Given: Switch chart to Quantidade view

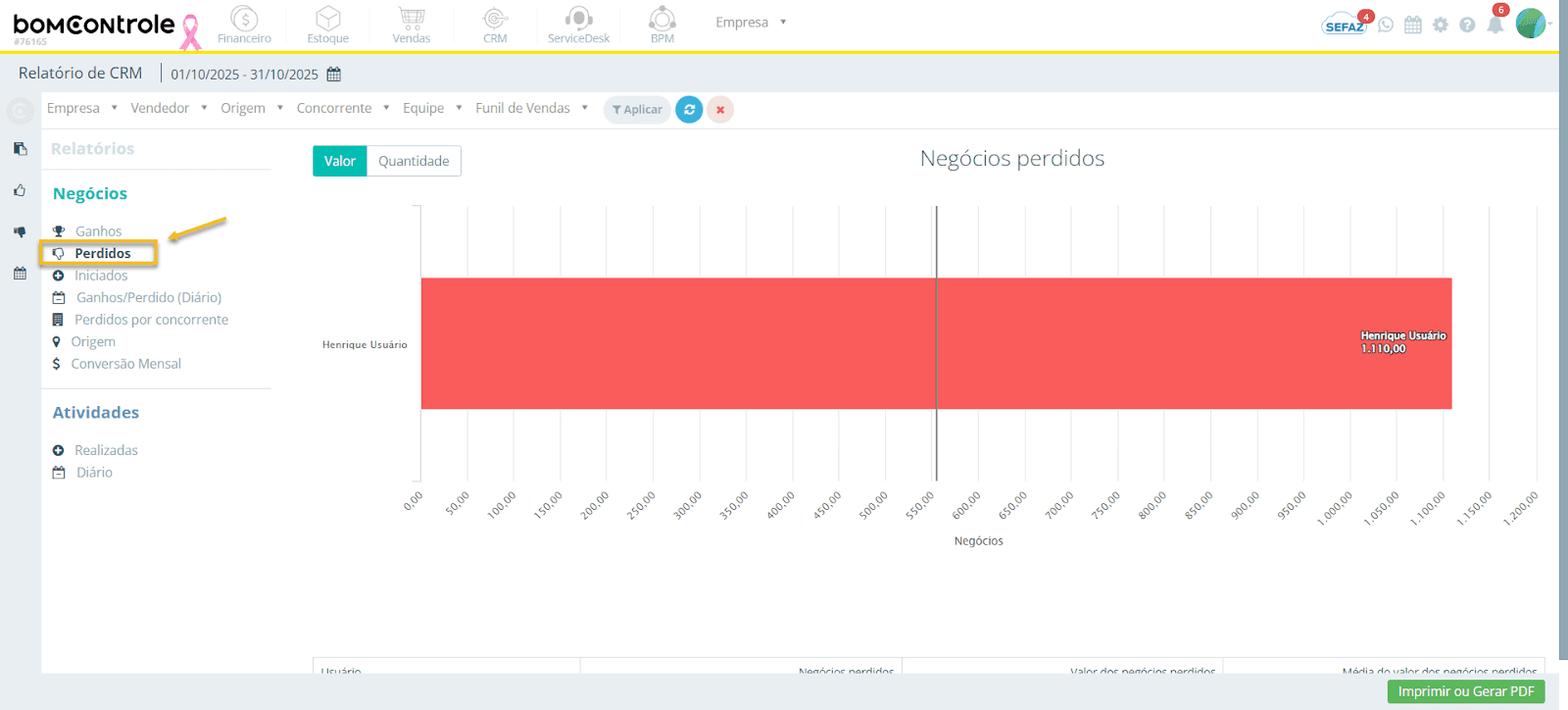Looking at the screenshot, I should coord(414,161).
